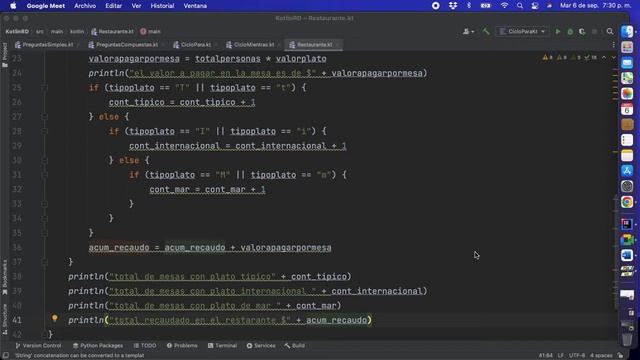Open the tab options three-dot menu
The height and width of the screenshot is (360, 640).
pyautogui.click(x=613, y=45)
